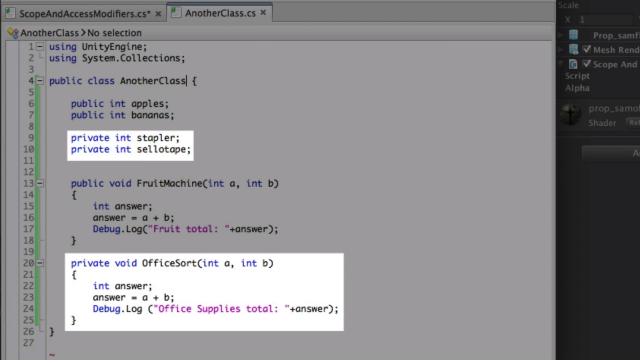640x360 pixels.
Task: Click the "Fruit total: " string on line 17
Action: (x=189, y=229)
